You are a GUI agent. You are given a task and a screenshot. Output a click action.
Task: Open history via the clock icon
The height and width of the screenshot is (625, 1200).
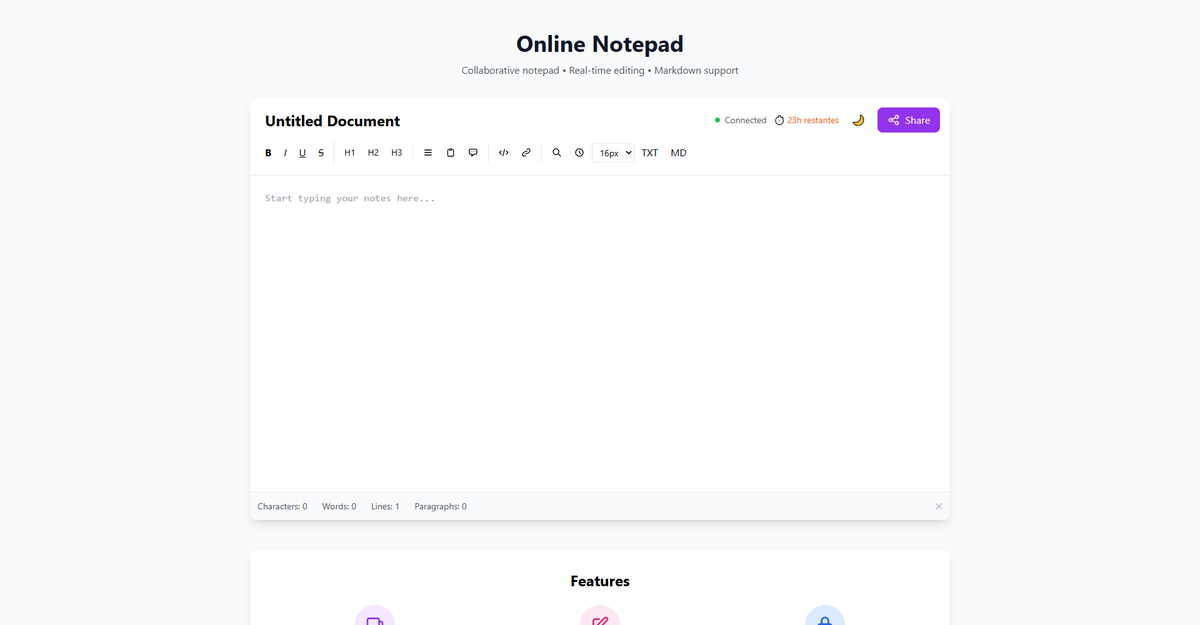[579, 153]
